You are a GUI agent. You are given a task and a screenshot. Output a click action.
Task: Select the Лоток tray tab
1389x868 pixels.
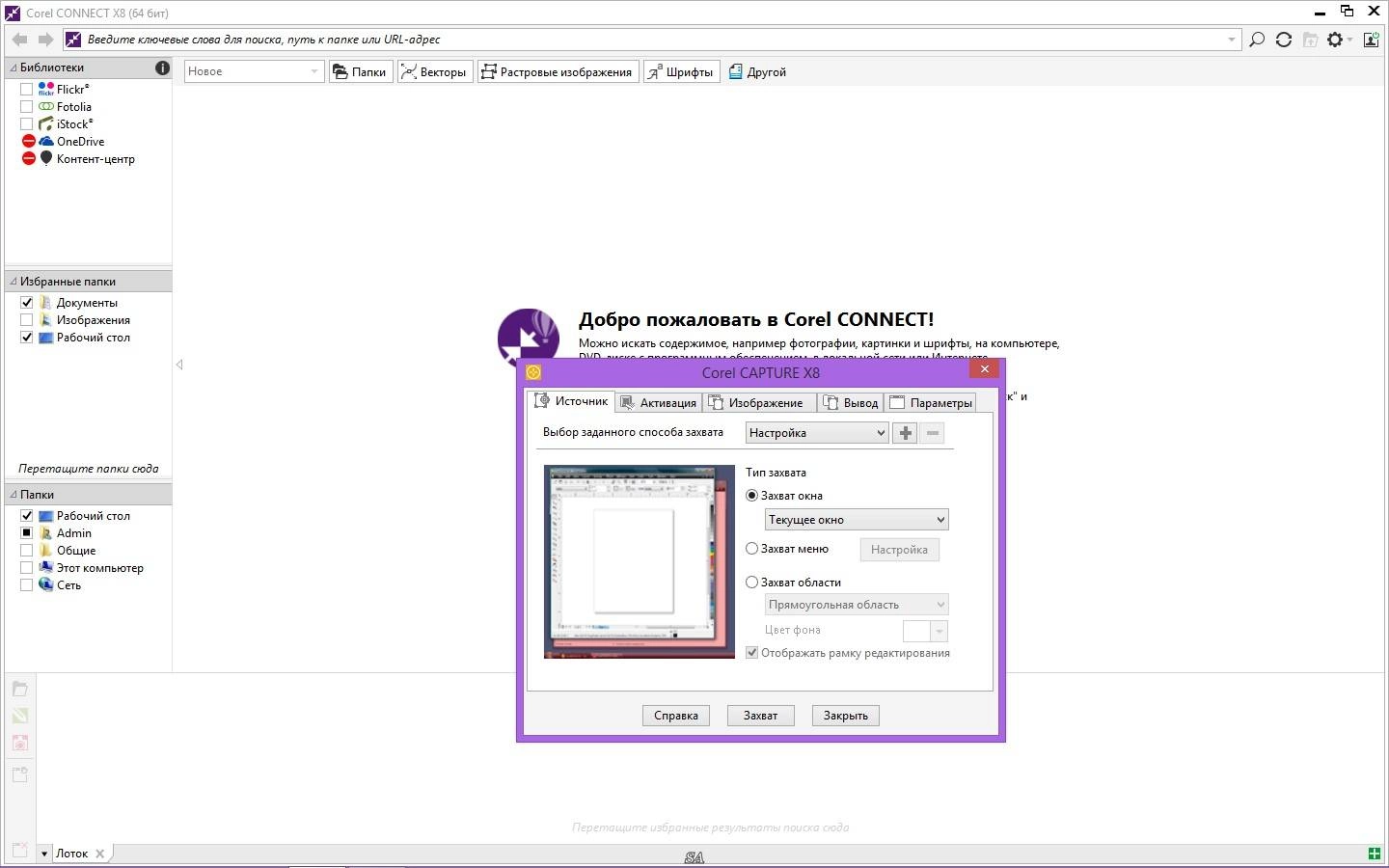coord(71,854)
